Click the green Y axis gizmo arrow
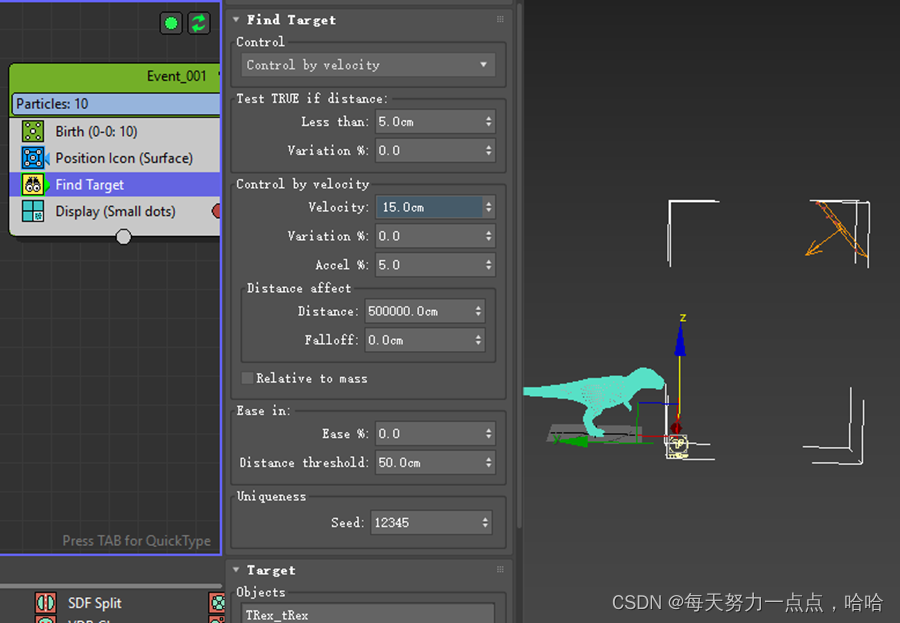 573,441
